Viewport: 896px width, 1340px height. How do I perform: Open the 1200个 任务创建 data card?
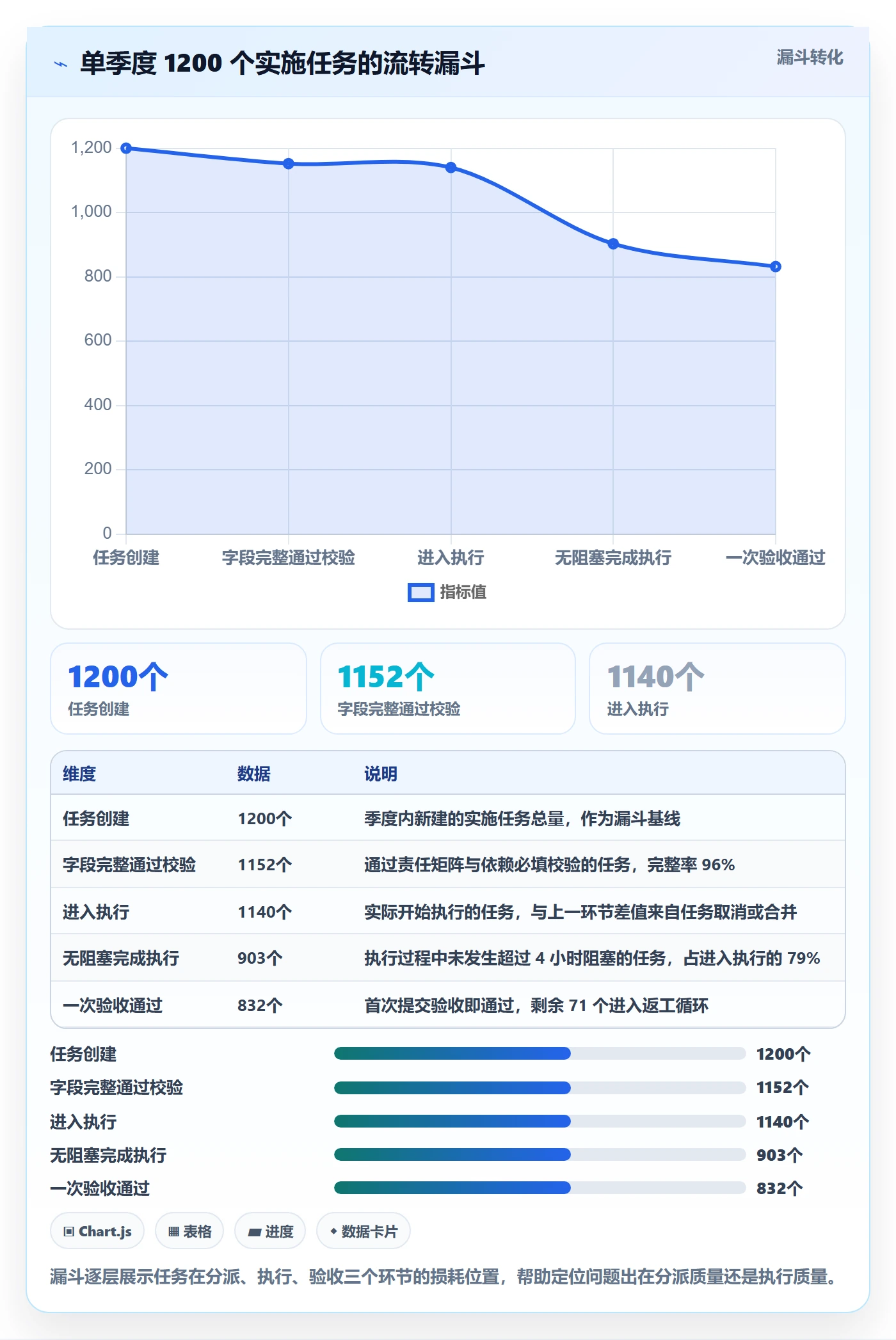coord(179,689)
